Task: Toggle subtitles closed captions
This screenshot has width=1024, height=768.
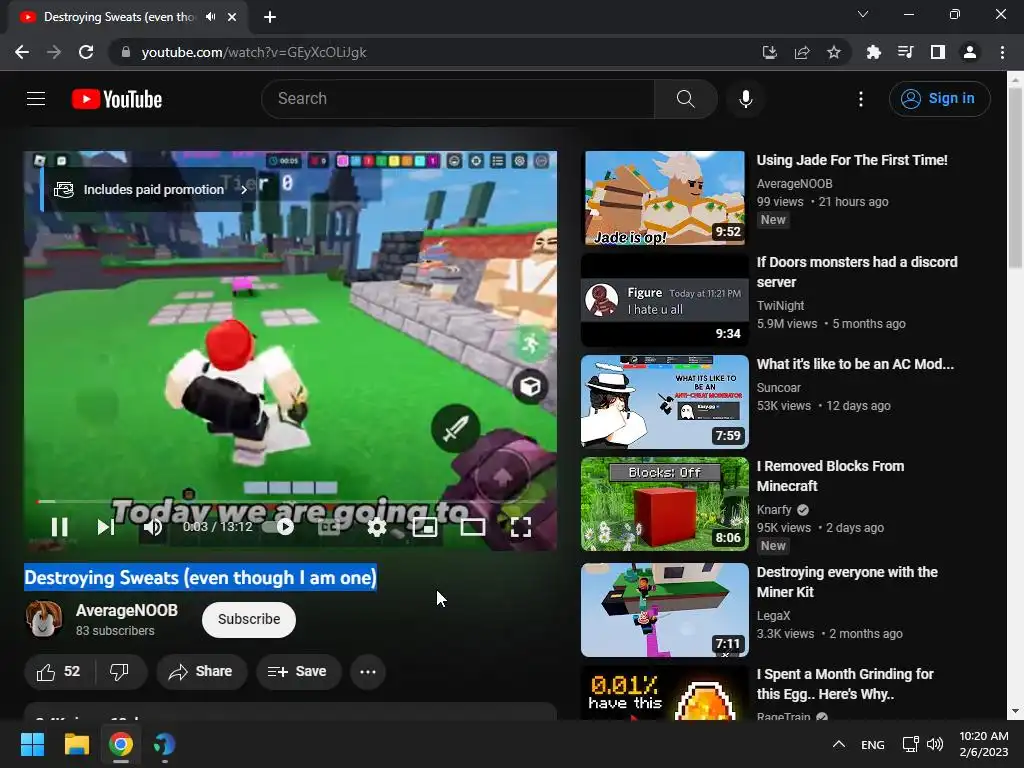Action: coord(328,526)
